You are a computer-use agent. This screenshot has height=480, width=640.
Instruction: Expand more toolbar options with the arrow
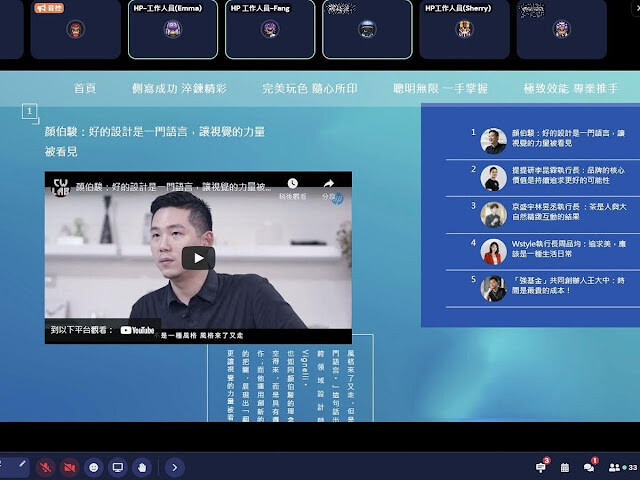click(x=175, y=467)
